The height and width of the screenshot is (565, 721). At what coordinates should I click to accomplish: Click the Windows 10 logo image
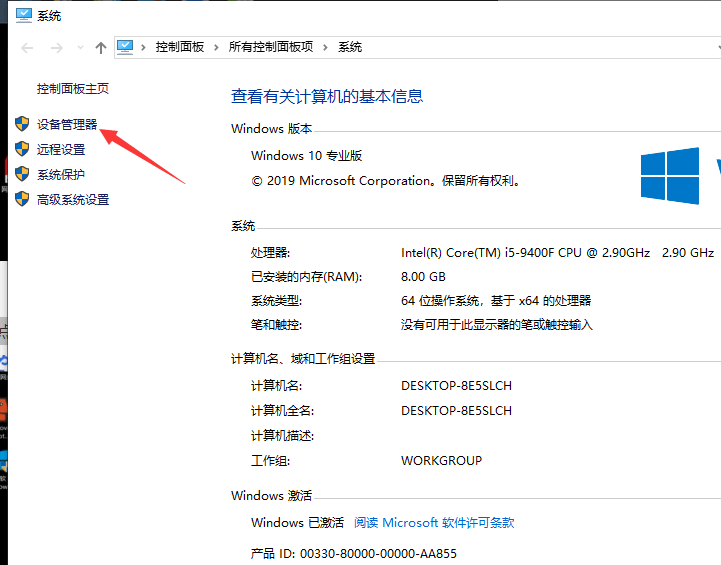(670, 176)
